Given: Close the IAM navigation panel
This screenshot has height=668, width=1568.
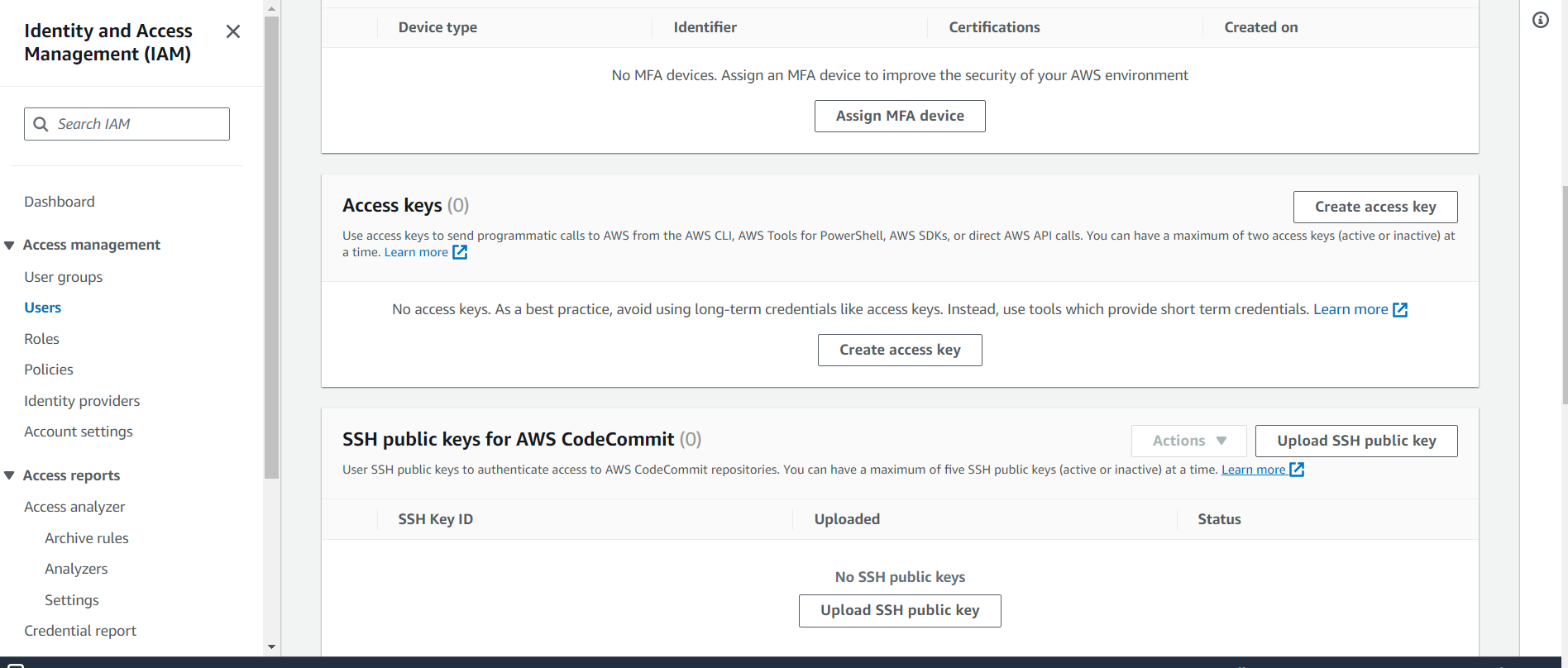Looking at the screenshot, I should click(233, 31).
